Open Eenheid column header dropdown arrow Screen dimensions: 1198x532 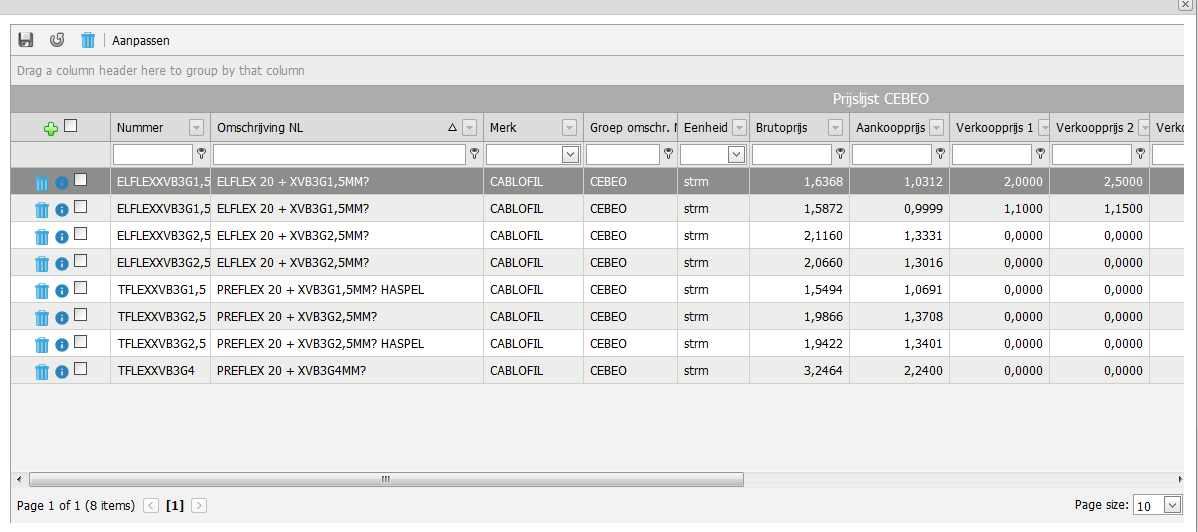click(739, 128)
